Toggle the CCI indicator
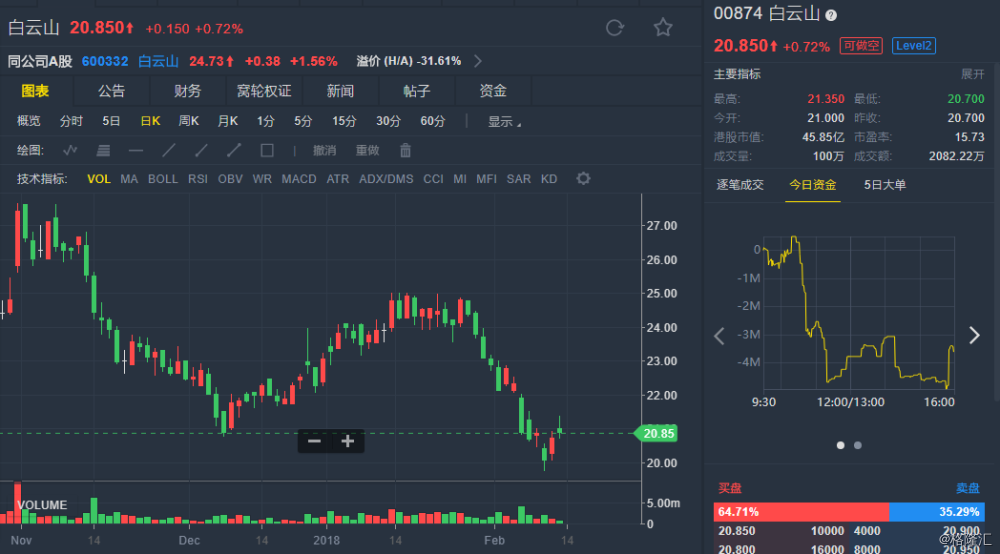 (433, 179)
